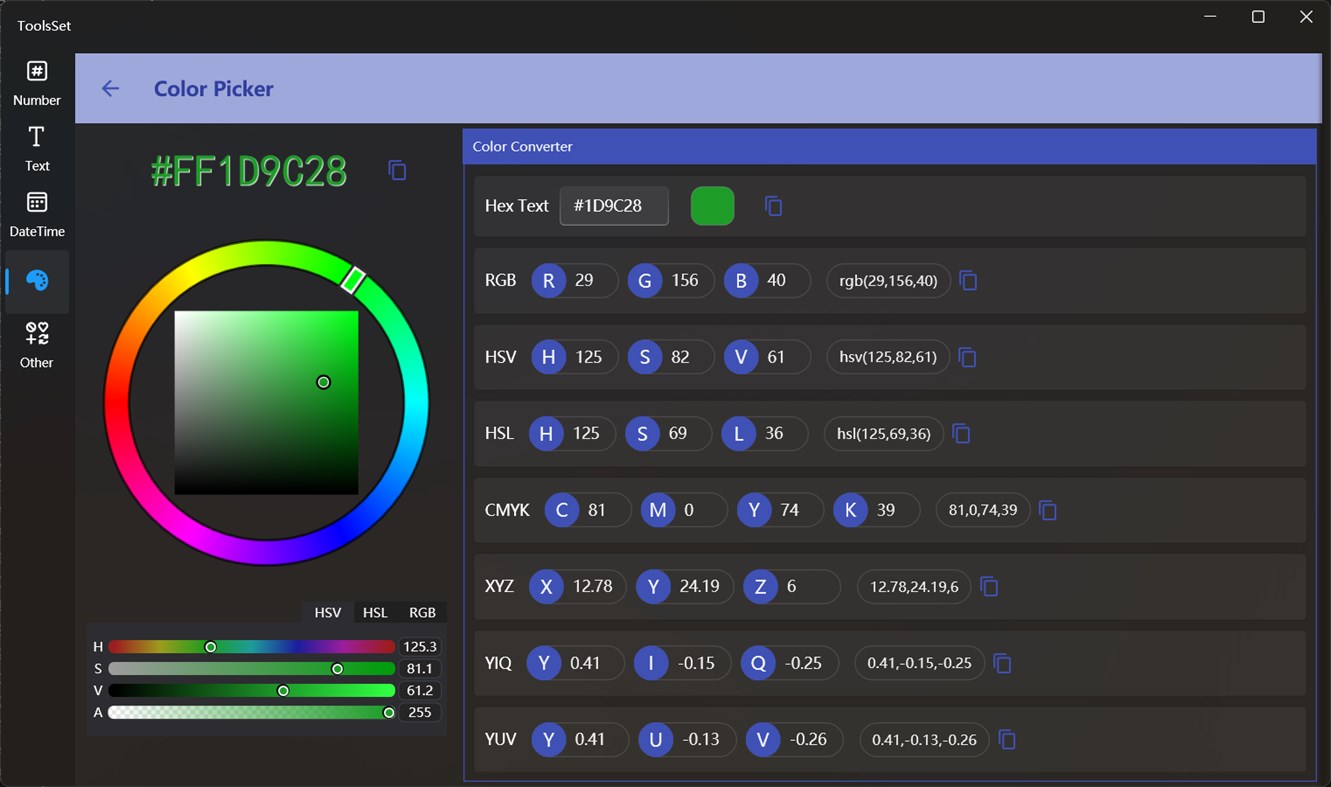Copy the rgb(29,156,40) value
Viewport: 1331px width, 787px height.
[x=968, y=281]
